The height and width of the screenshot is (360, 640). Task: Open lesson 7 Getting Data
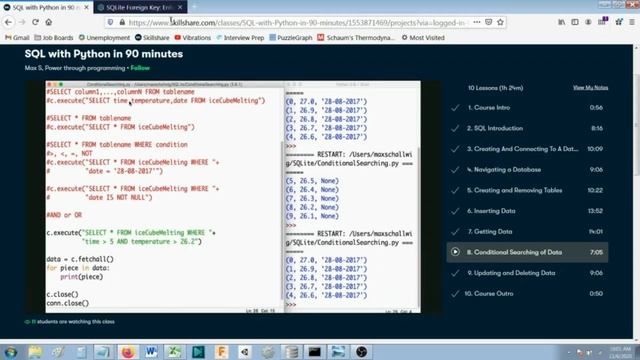527,232
